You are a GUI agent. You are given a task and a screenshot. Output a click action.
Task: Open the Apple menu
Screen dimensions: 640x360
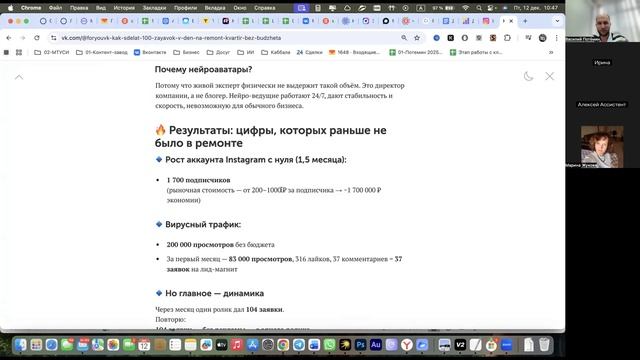[x=11, y=8]
